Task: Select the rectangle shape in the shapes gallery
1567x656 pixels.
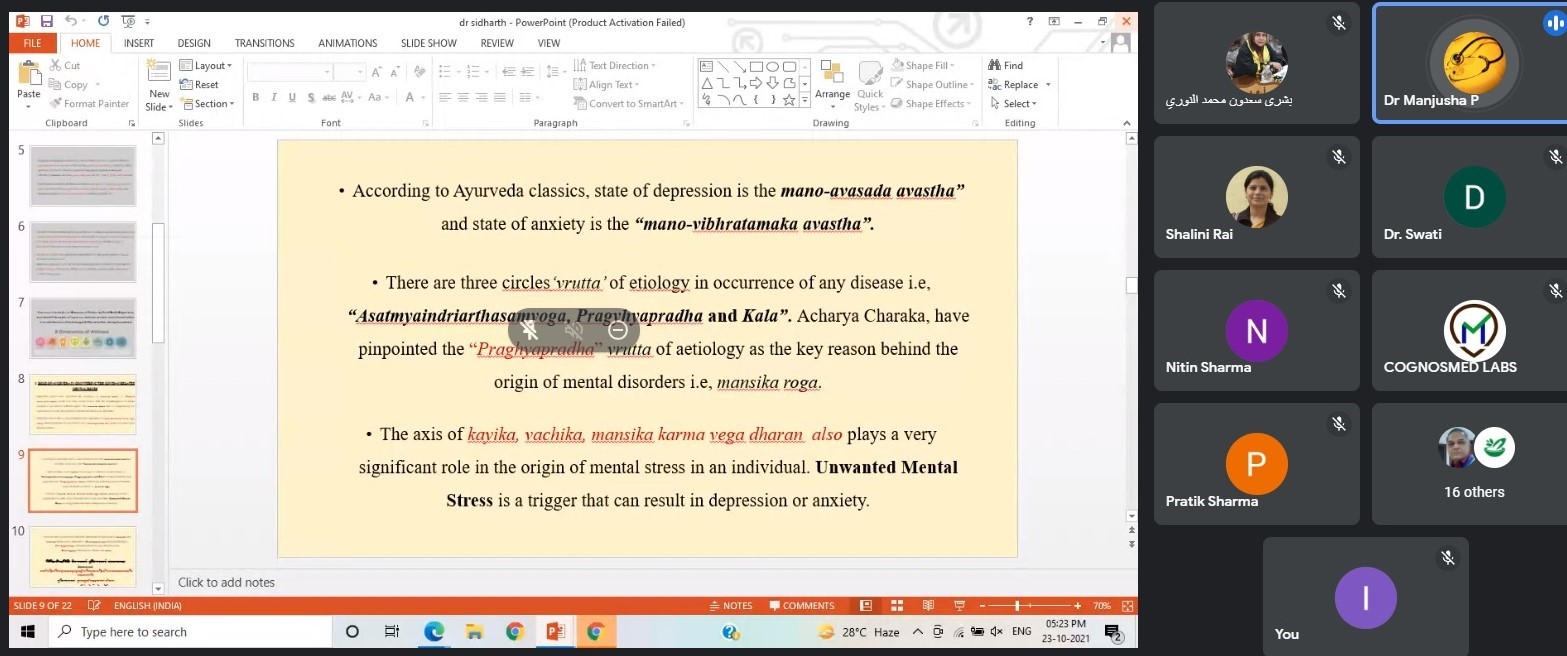Action: 757,66
